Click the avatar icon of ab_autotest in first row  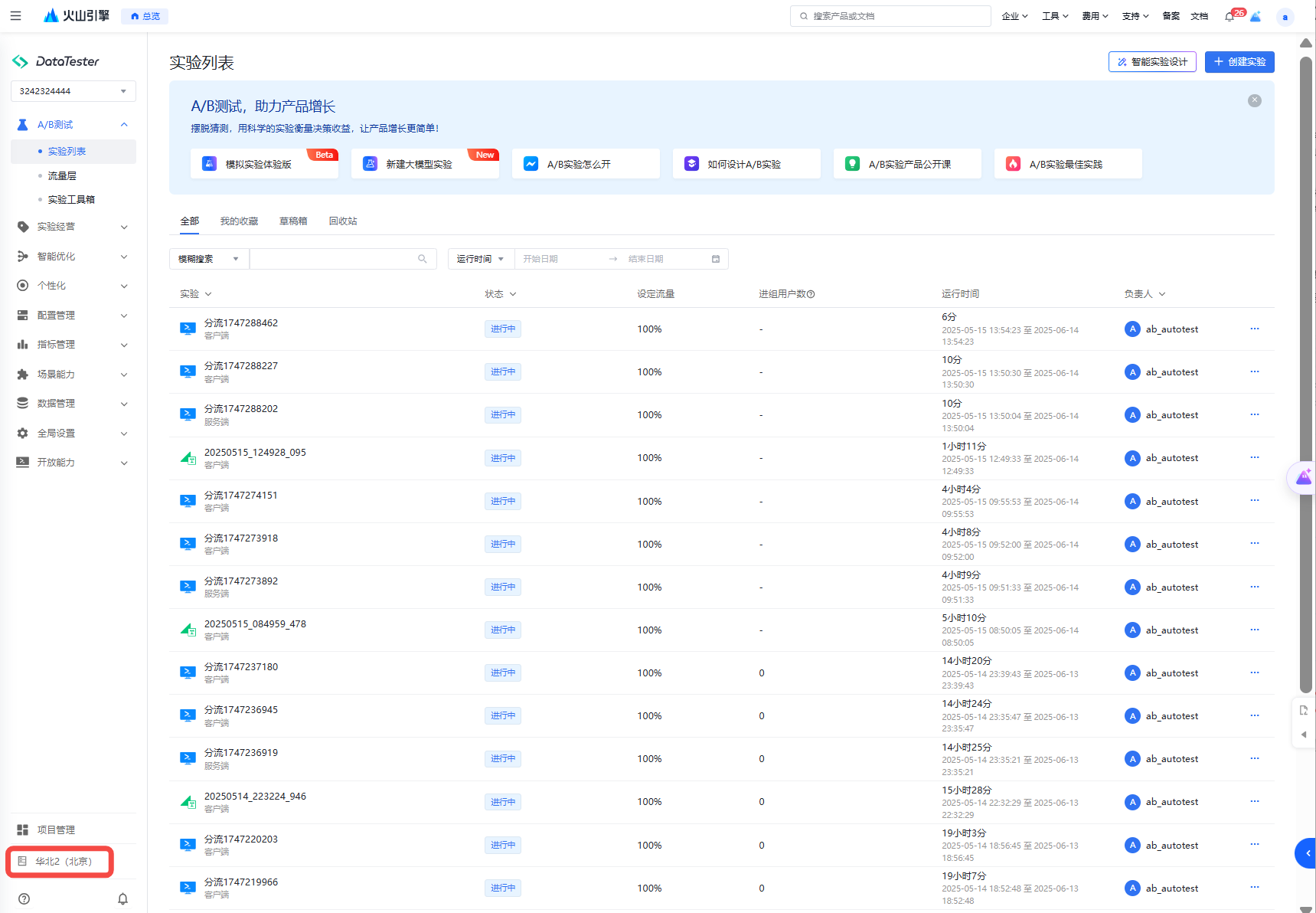[x=1132, y=329]
